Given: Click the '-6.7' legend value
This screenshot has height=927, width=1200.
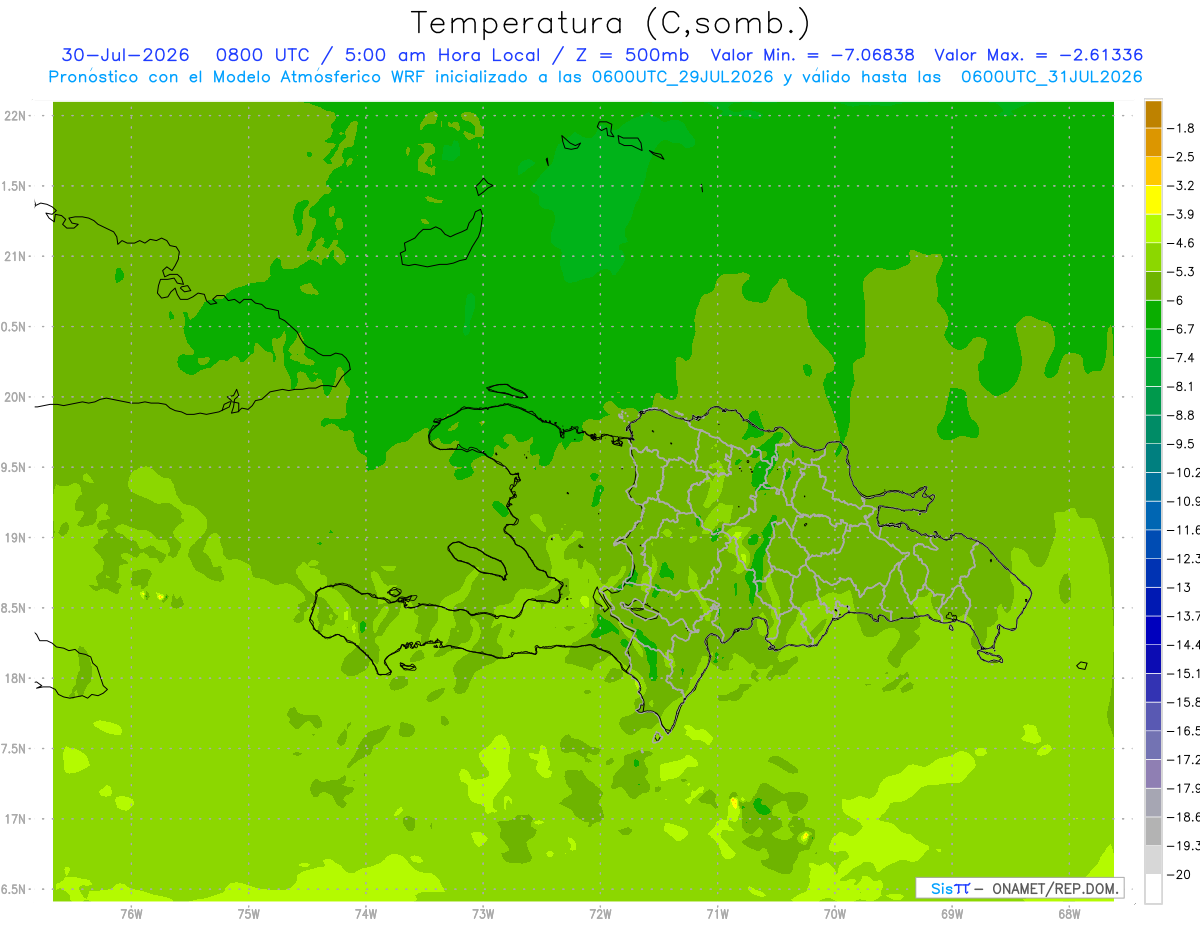Looking at the screenshot, I should 1183,329.
